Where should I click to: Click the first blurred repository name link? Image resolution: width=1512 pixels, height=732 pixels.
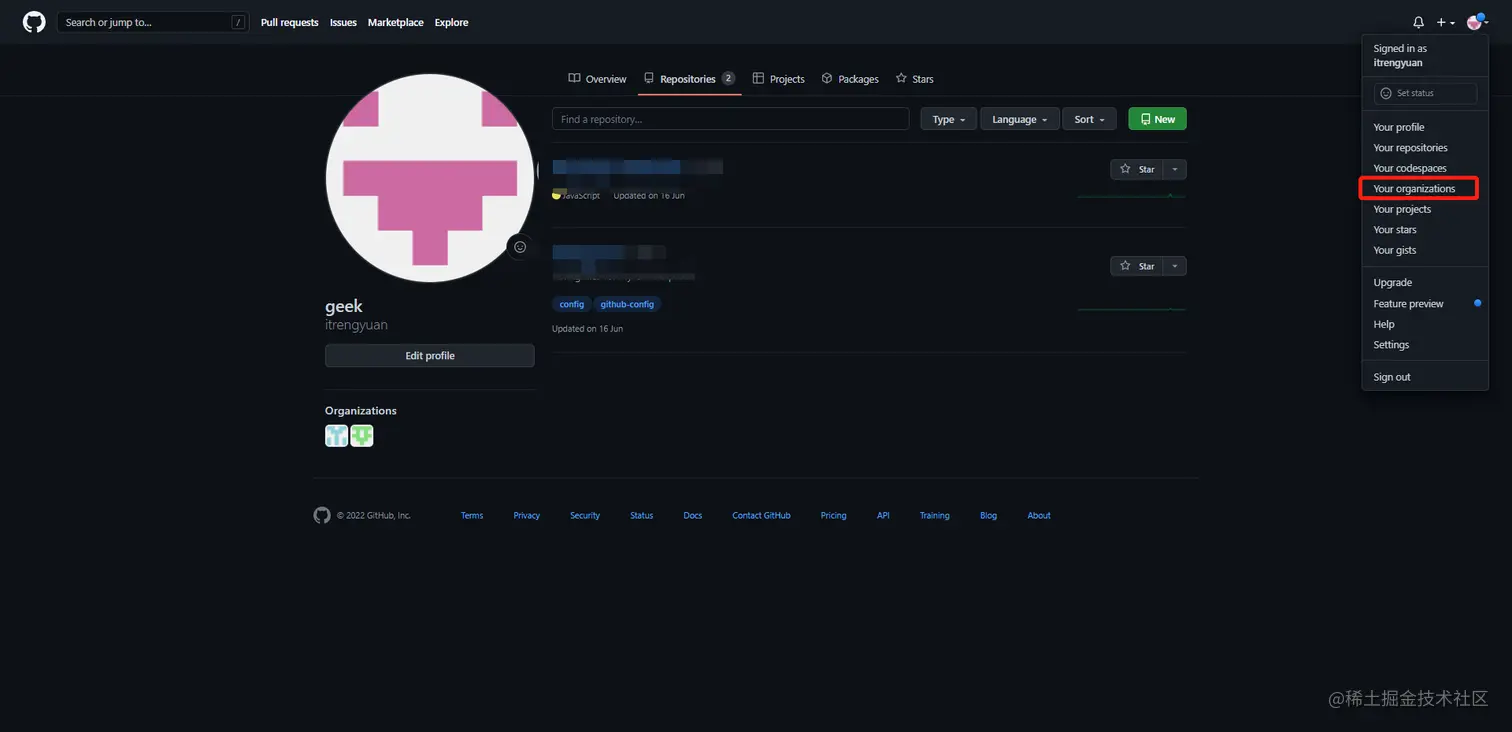(x=637, y=167)
